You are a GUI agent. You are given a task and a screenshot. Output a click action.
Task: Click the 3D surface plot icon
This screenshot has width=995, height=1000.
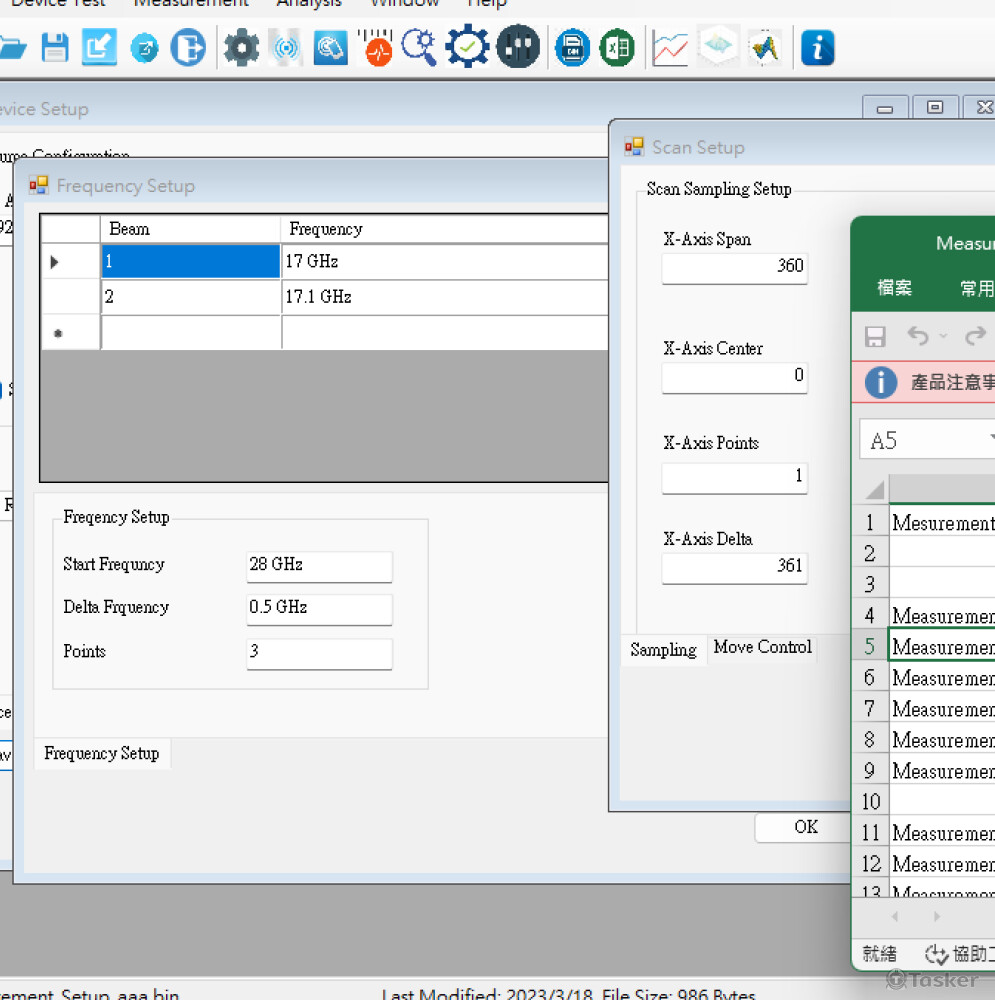(x=718, y=46)
